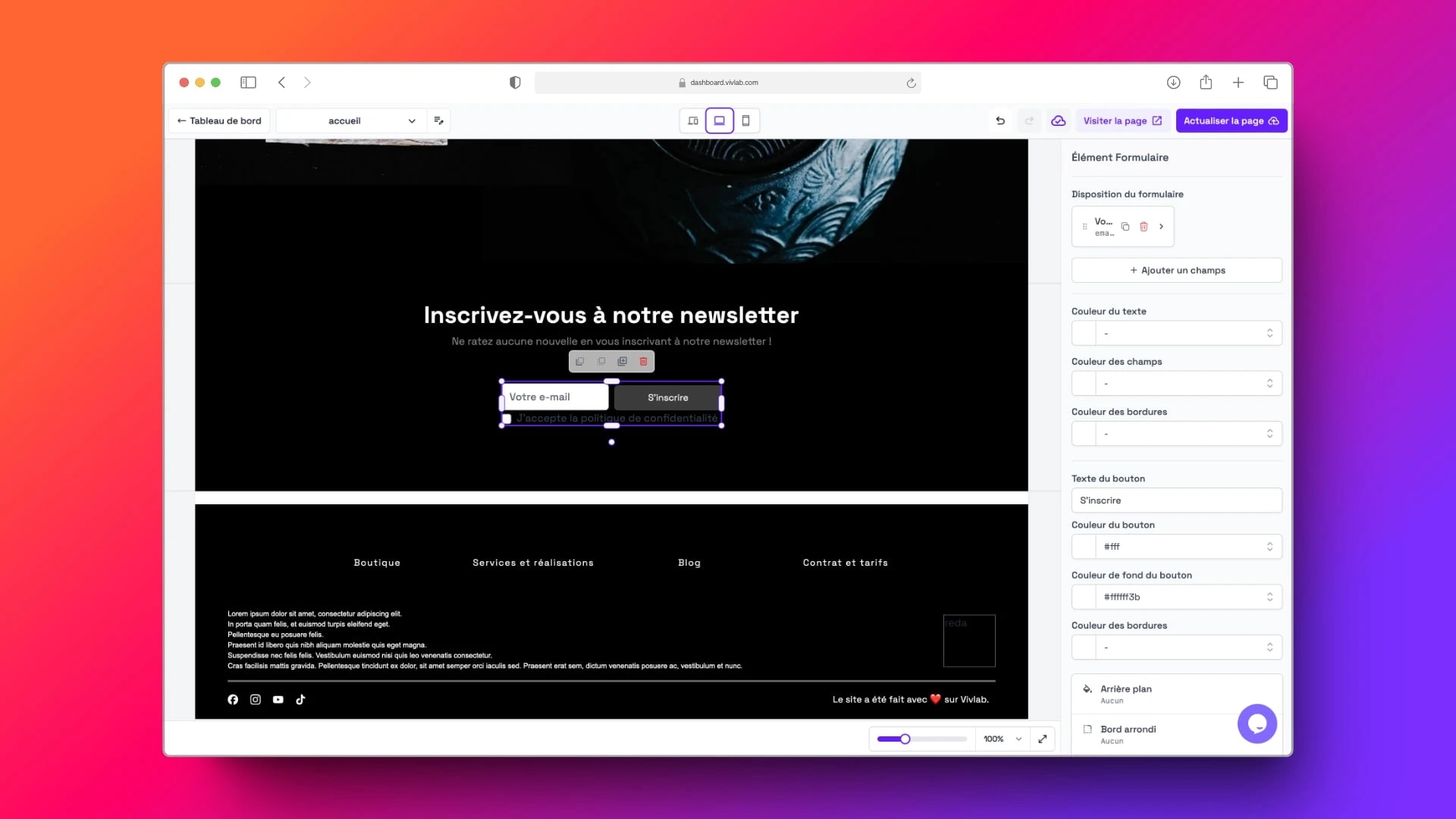This screenshot has width=1456, height=819.
Task: Click Services et réalisations footer item
Action: [533, 563]
